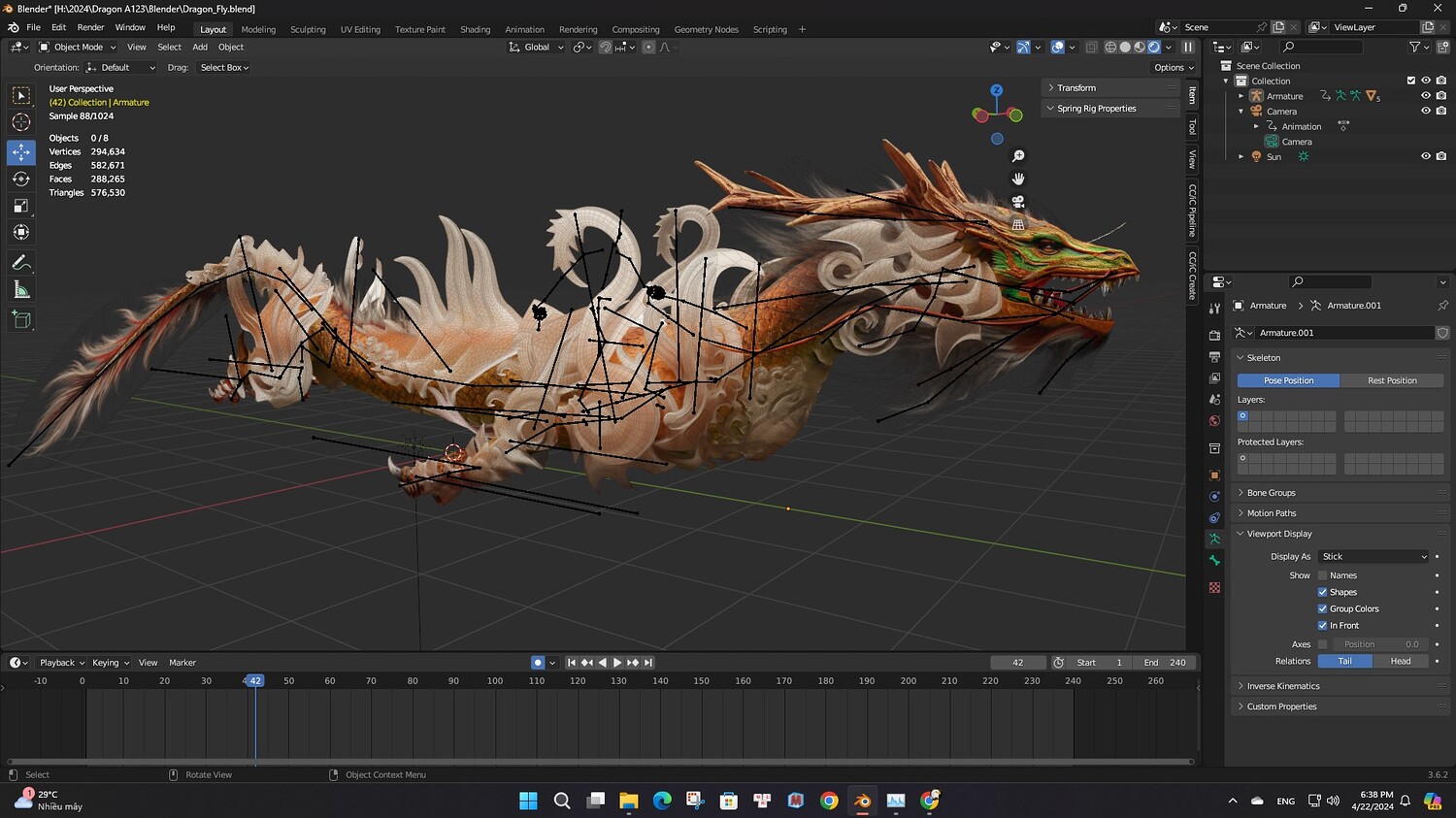This screenshot has height=818, width=1456.
Task: Open the Tool wrench properties tab
Action: 1214,309
